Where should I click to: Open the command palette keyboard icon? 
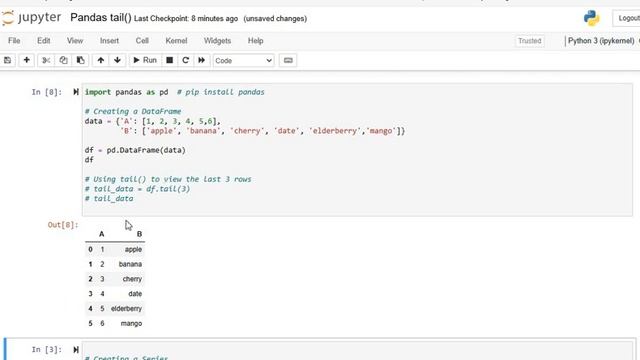pyautogui.click(x=288, y=60)
